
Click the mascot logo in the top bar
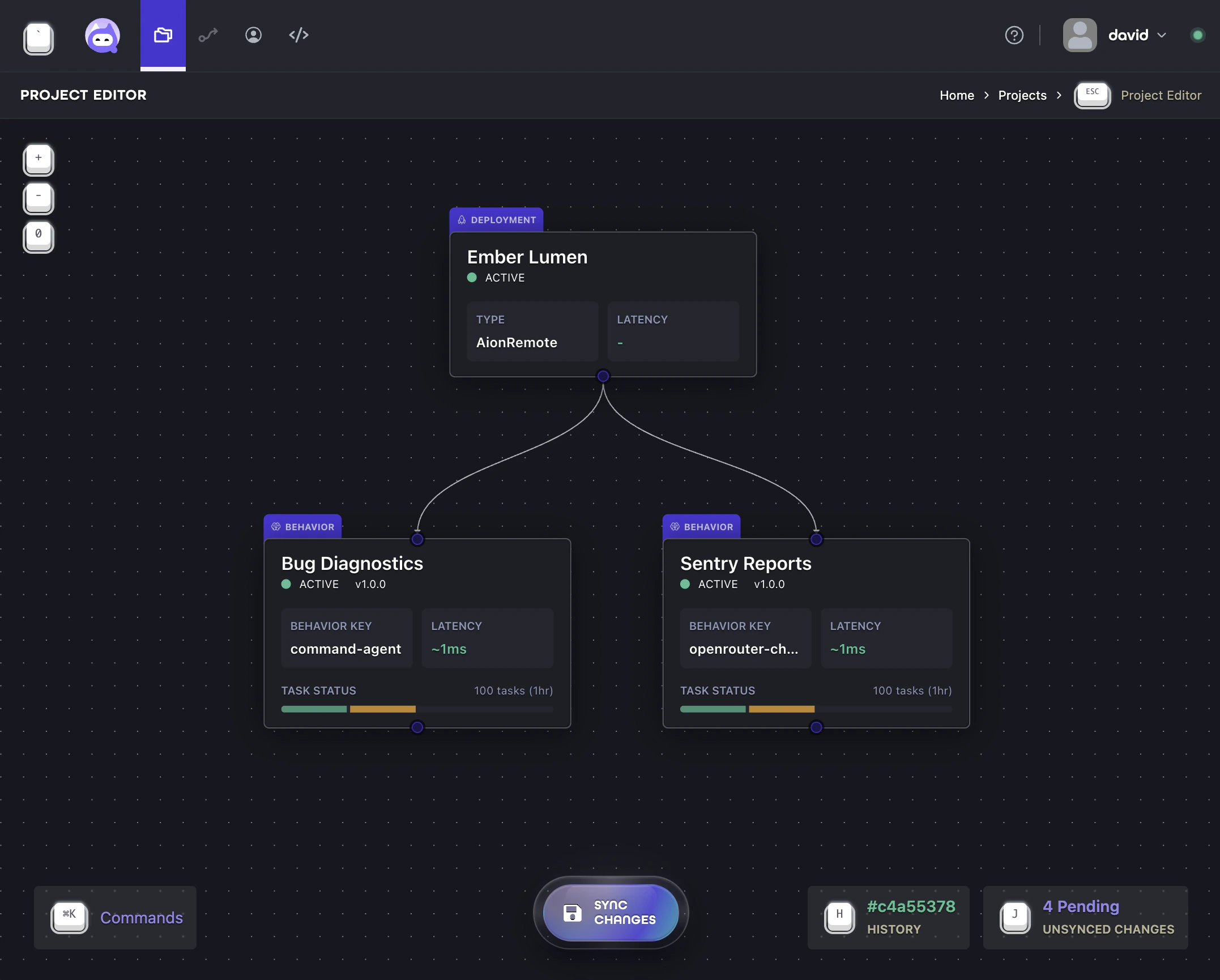[103, 35]
